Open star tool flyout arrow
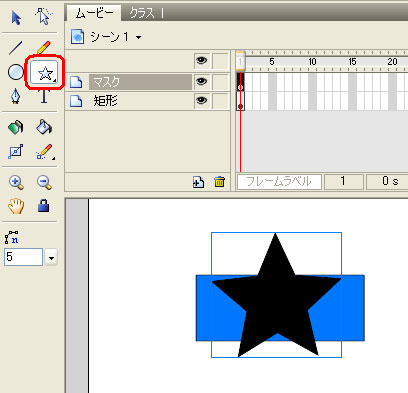Viewport: 408px width, 393px height. click(x=54, y=80)
